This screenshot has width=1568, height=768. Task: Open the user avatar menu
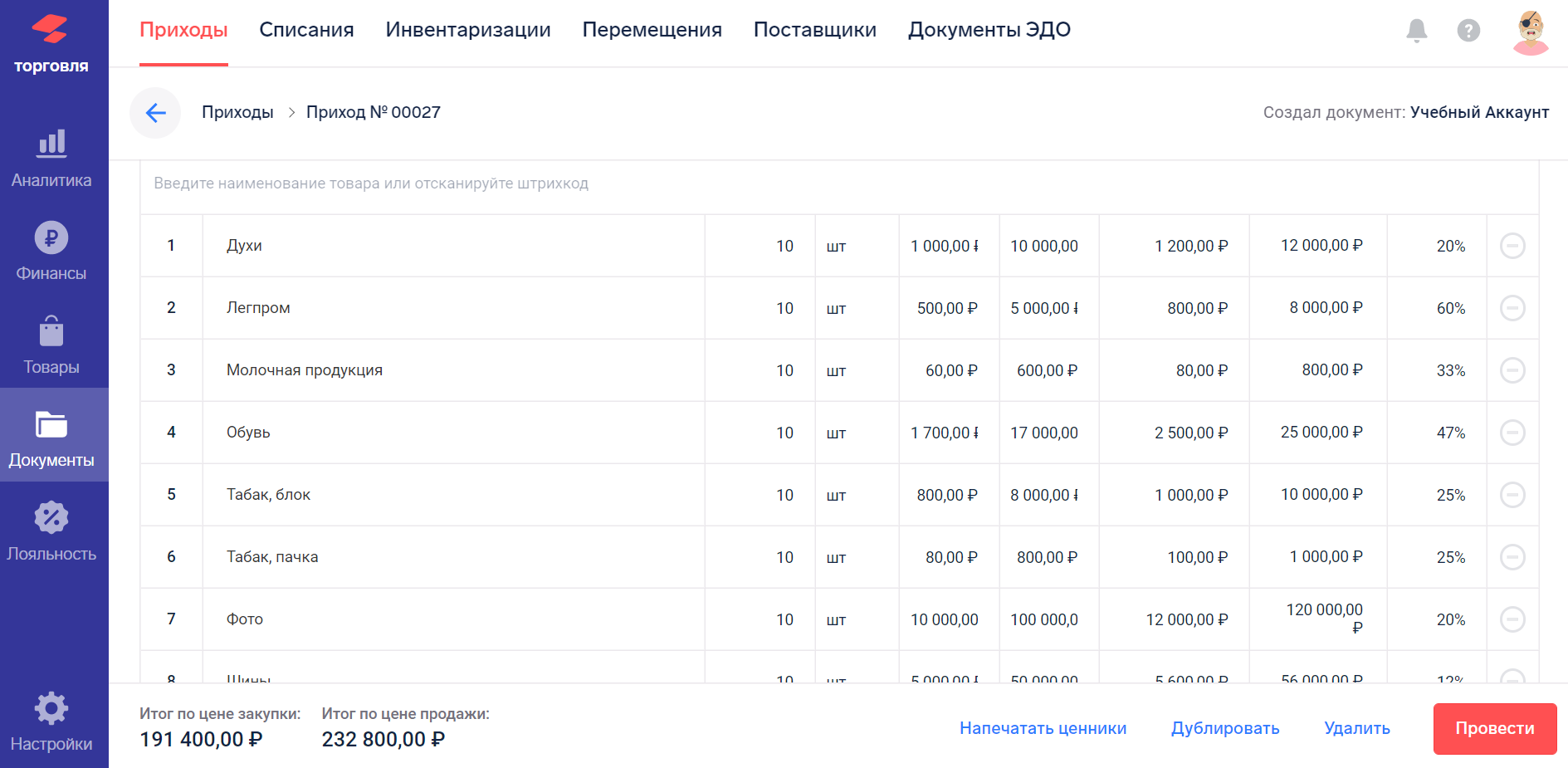[1531, 33]
